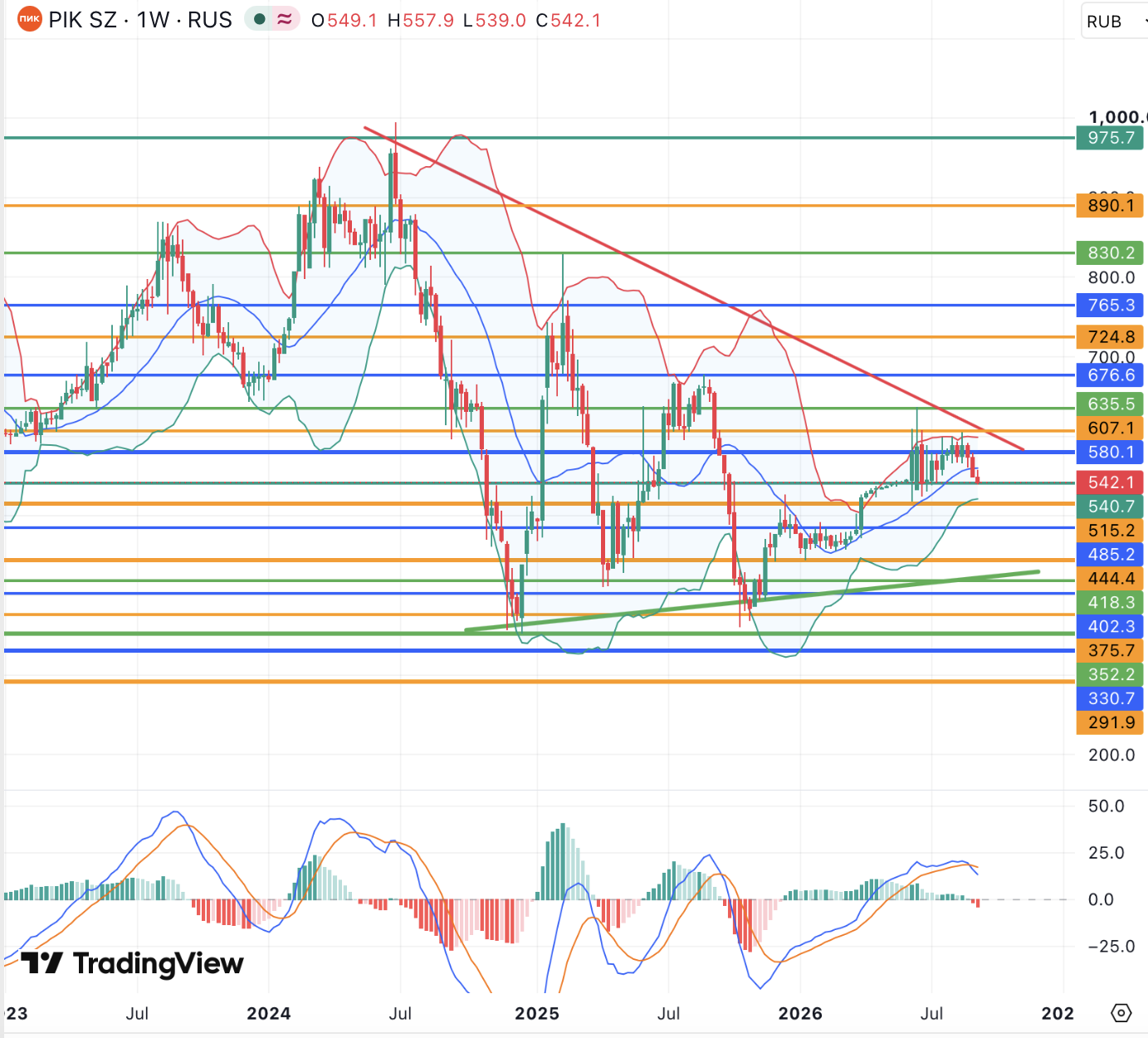This screenshot has width=1148, height=1038.
Task: Click the 800.0 price scale value
Action: (1111, 277)
